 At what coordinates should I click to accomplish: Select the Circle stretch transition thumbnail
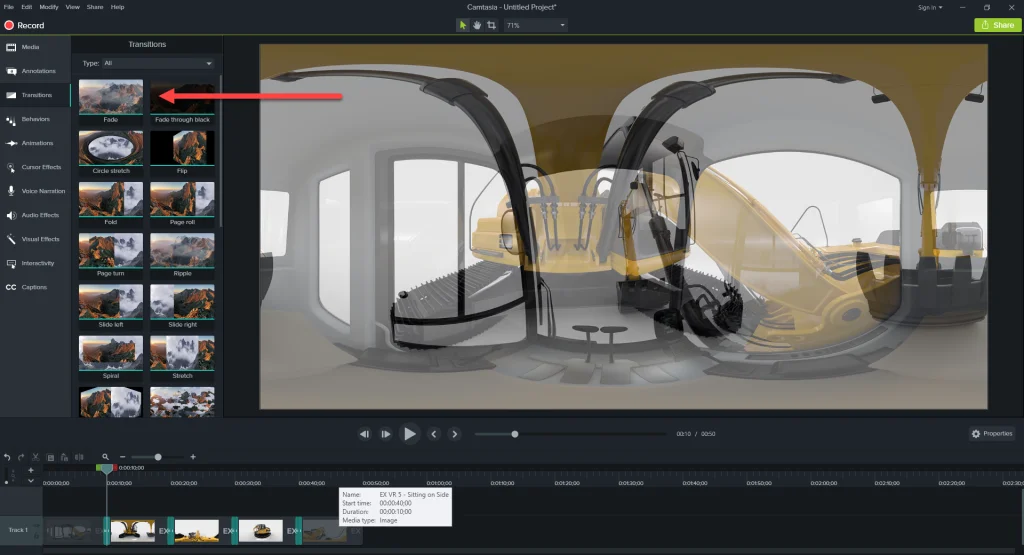[111, 148]
